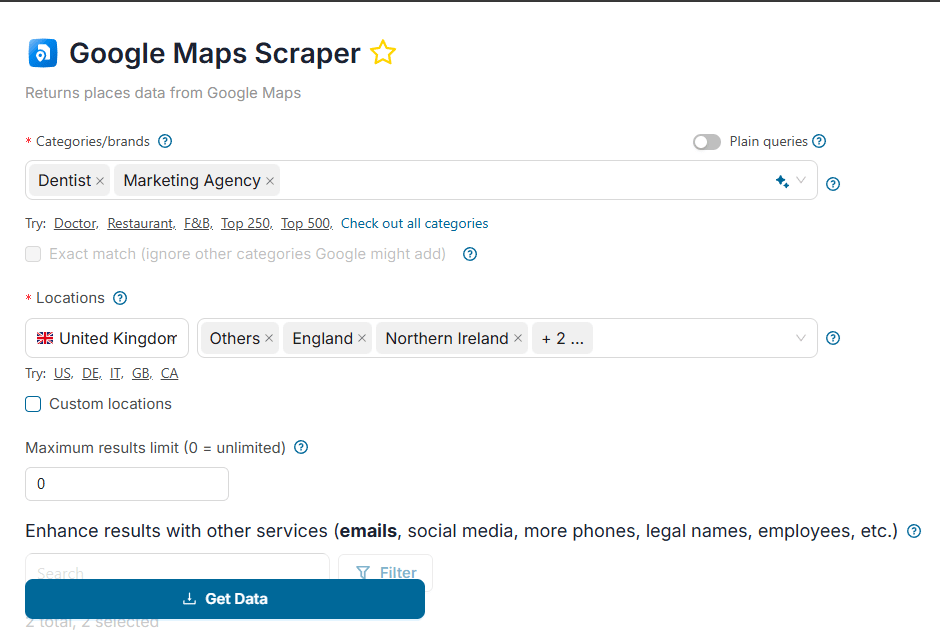Mark Google Maps Scraper as favorite star

383,53
